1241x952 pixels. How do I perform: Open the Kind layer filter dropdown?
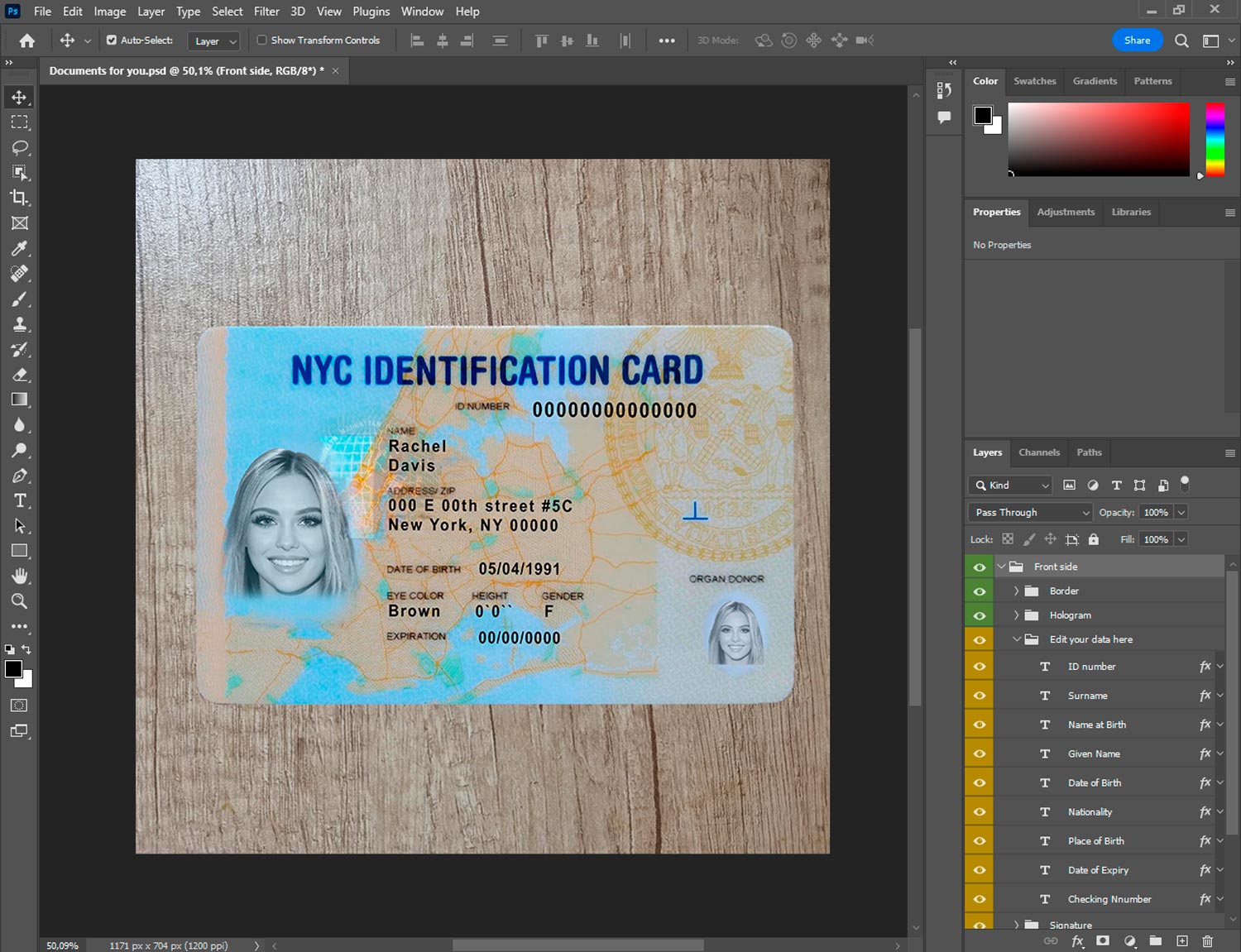1010,486
